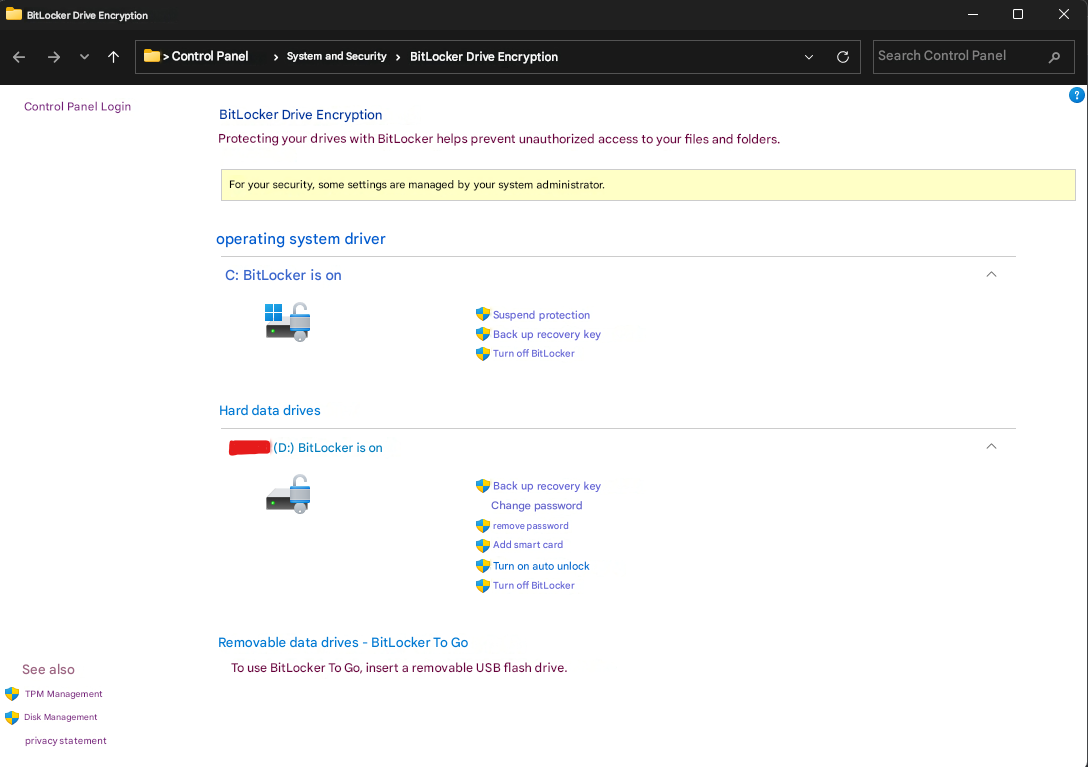Open System and Security breadcrumb
This screenshot has height=767, width=1088.
click(x=337, y=56)
